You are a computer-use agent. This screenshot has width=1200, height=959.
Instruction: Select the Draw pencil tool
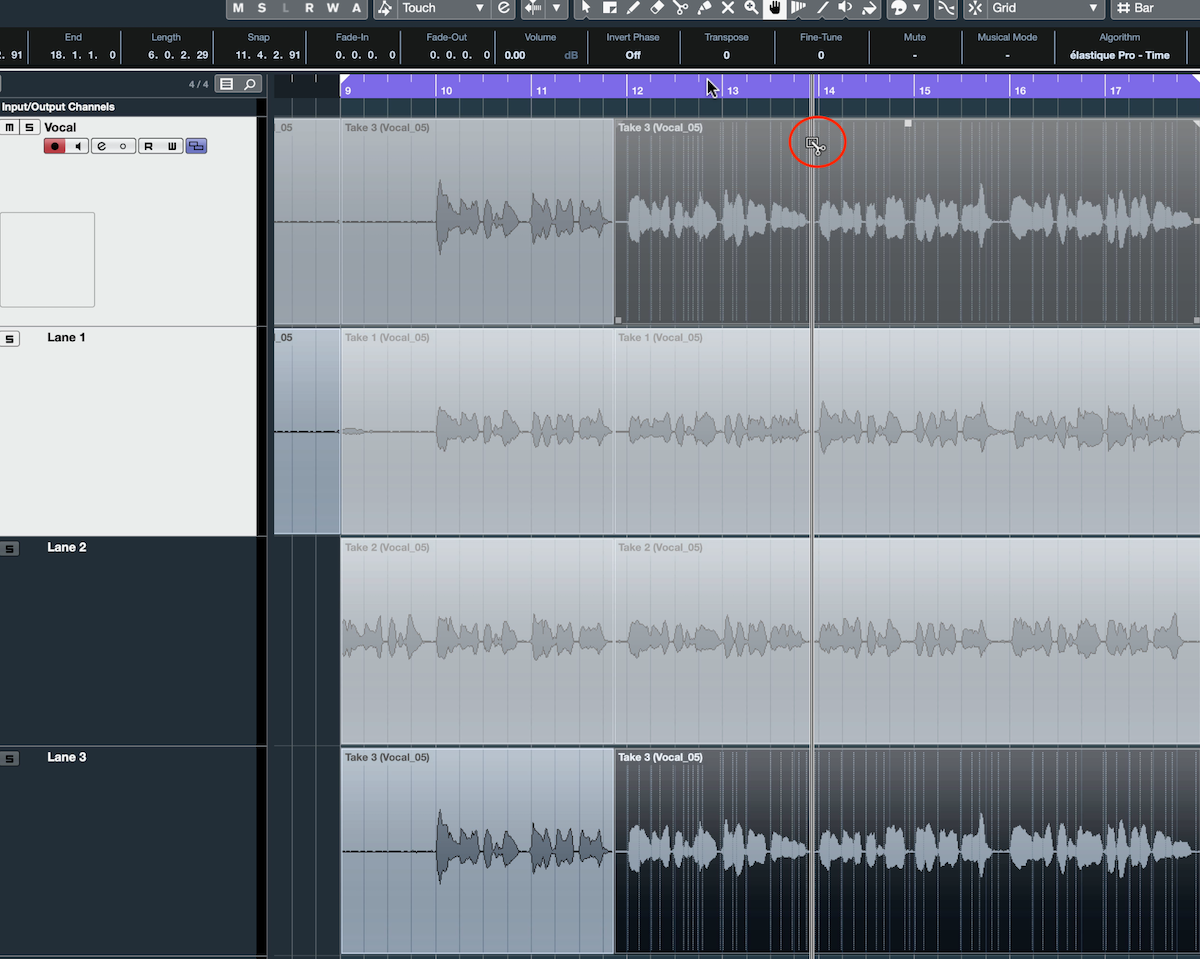tap(633, 8)
